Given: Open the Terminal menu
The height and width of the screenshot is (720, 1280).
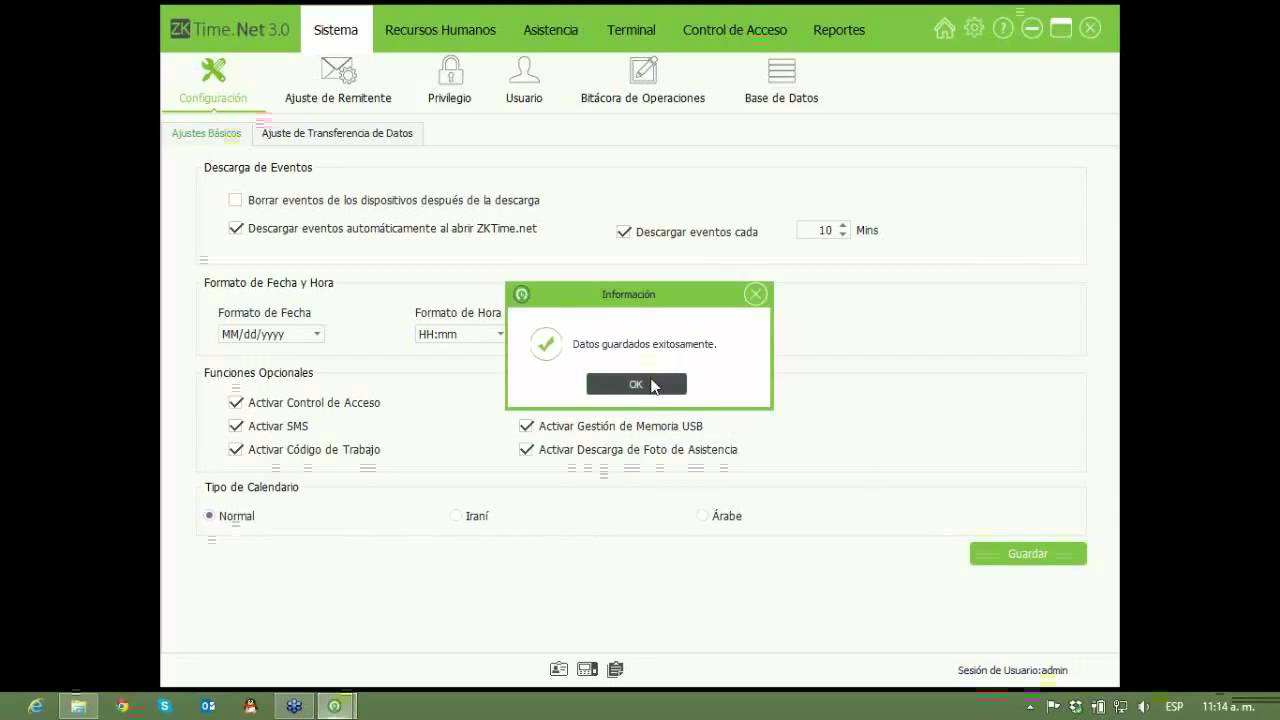Looking at the screenshot, I should (x=631, y=30).
